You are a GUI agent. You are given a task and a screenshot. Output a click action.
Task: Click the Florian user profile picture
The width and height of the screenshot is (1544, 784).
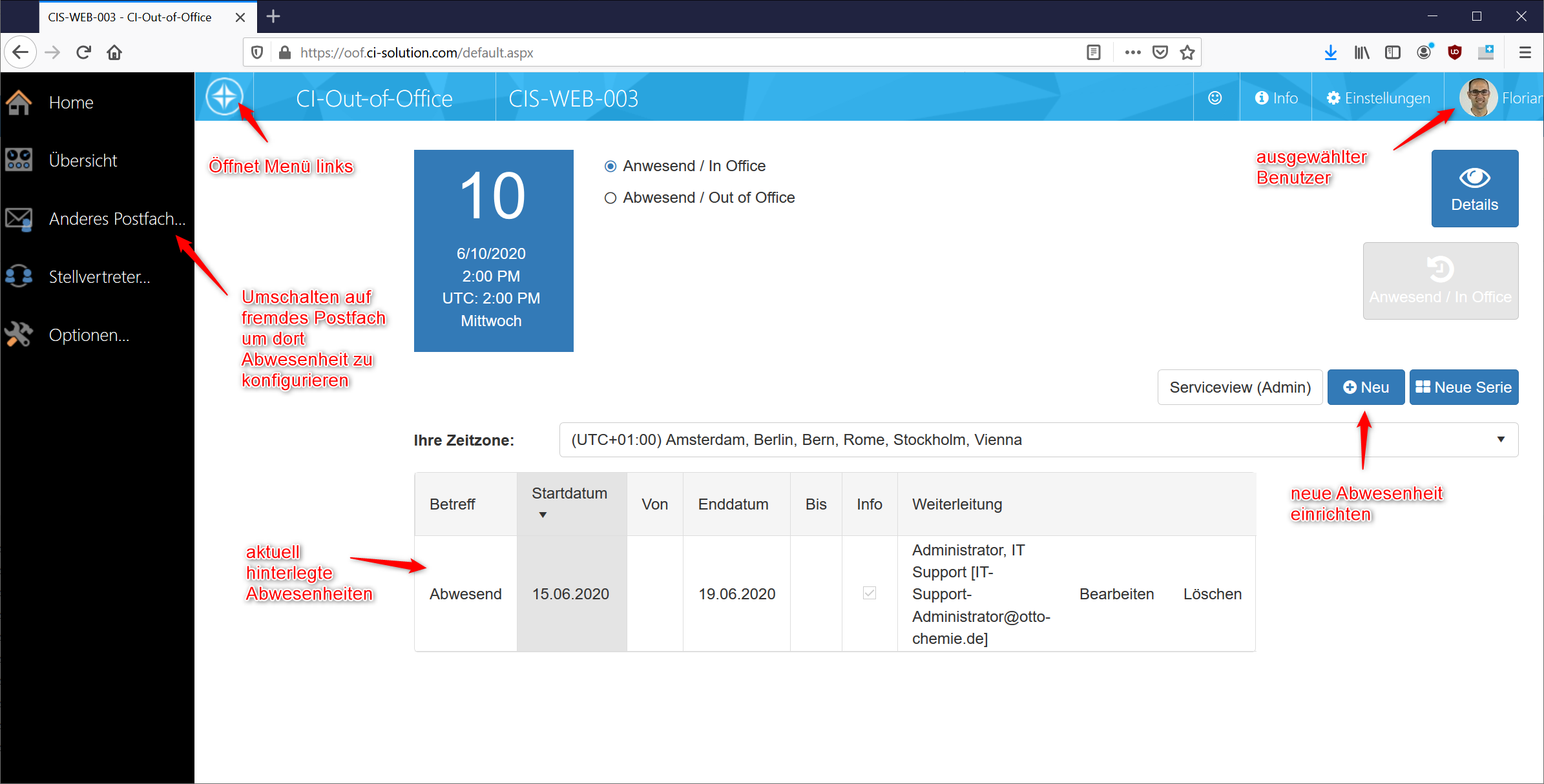coord(1477,98)
